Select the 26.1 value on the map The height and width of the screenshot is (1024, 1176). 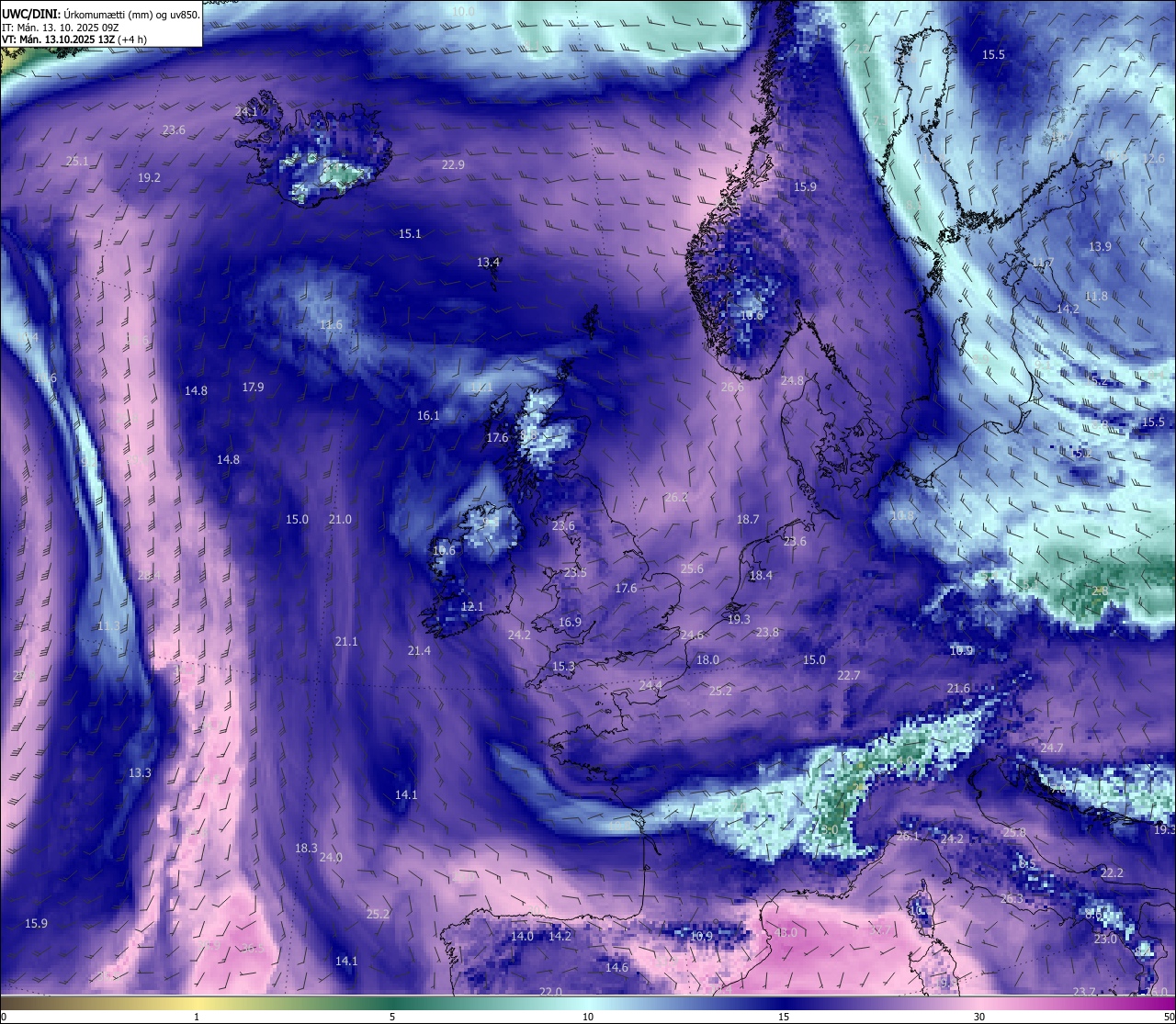coord(908,837)
